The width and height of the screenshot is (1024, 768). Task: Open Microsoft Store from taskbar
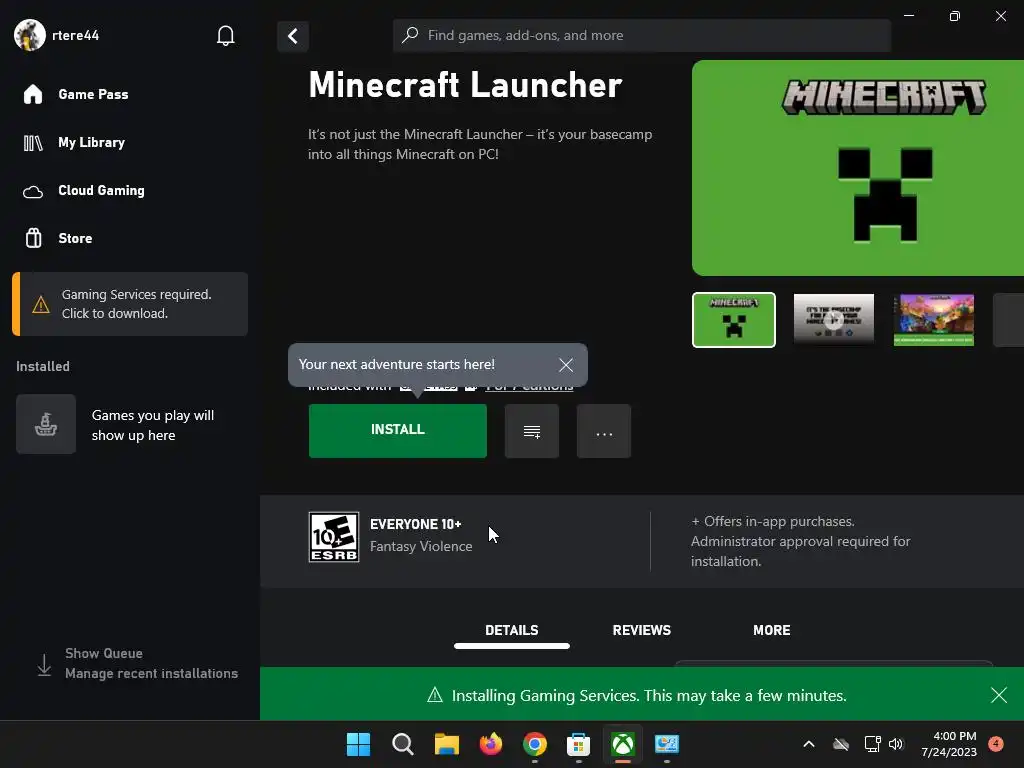(579, 744)
